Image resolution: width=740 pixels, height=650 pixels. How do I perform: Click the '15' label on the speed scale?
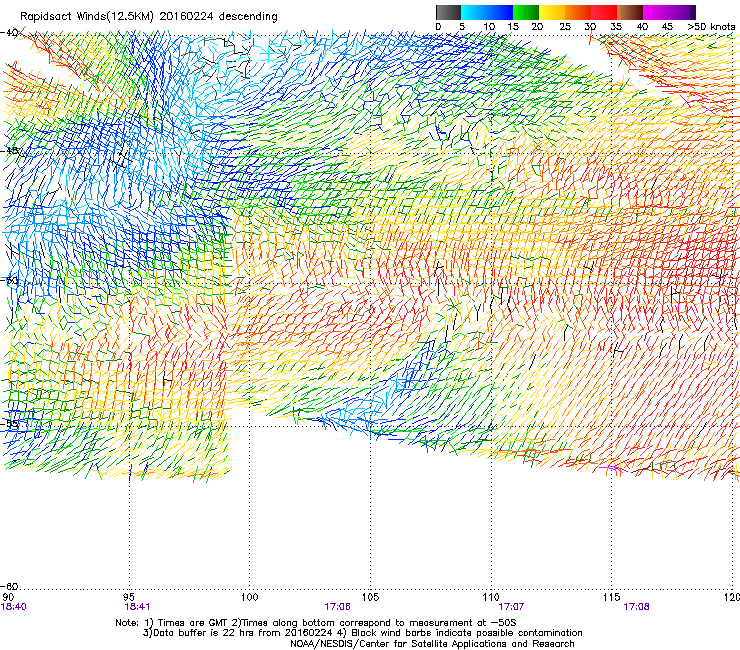(x=513, y=27)
